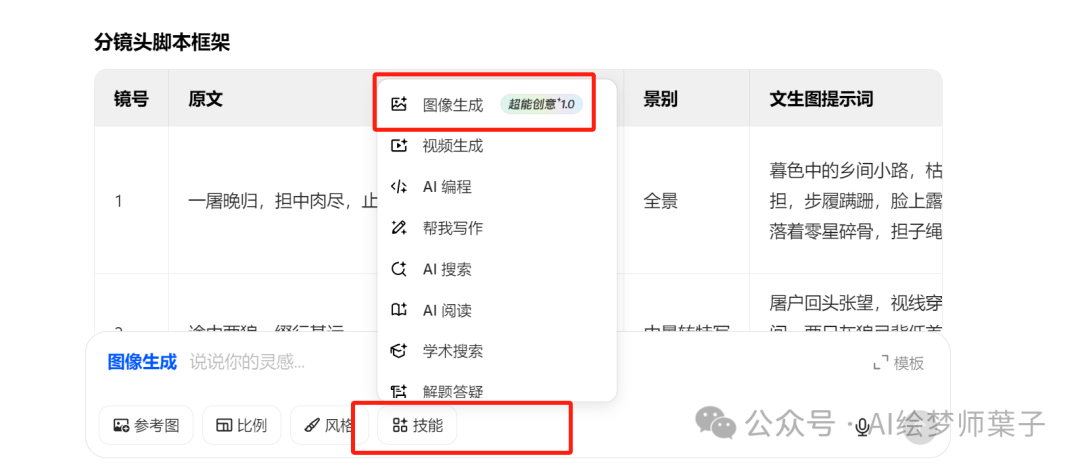The image size is (1080, 467).
Task: Click the AI search icon
Action: [399, 269]
